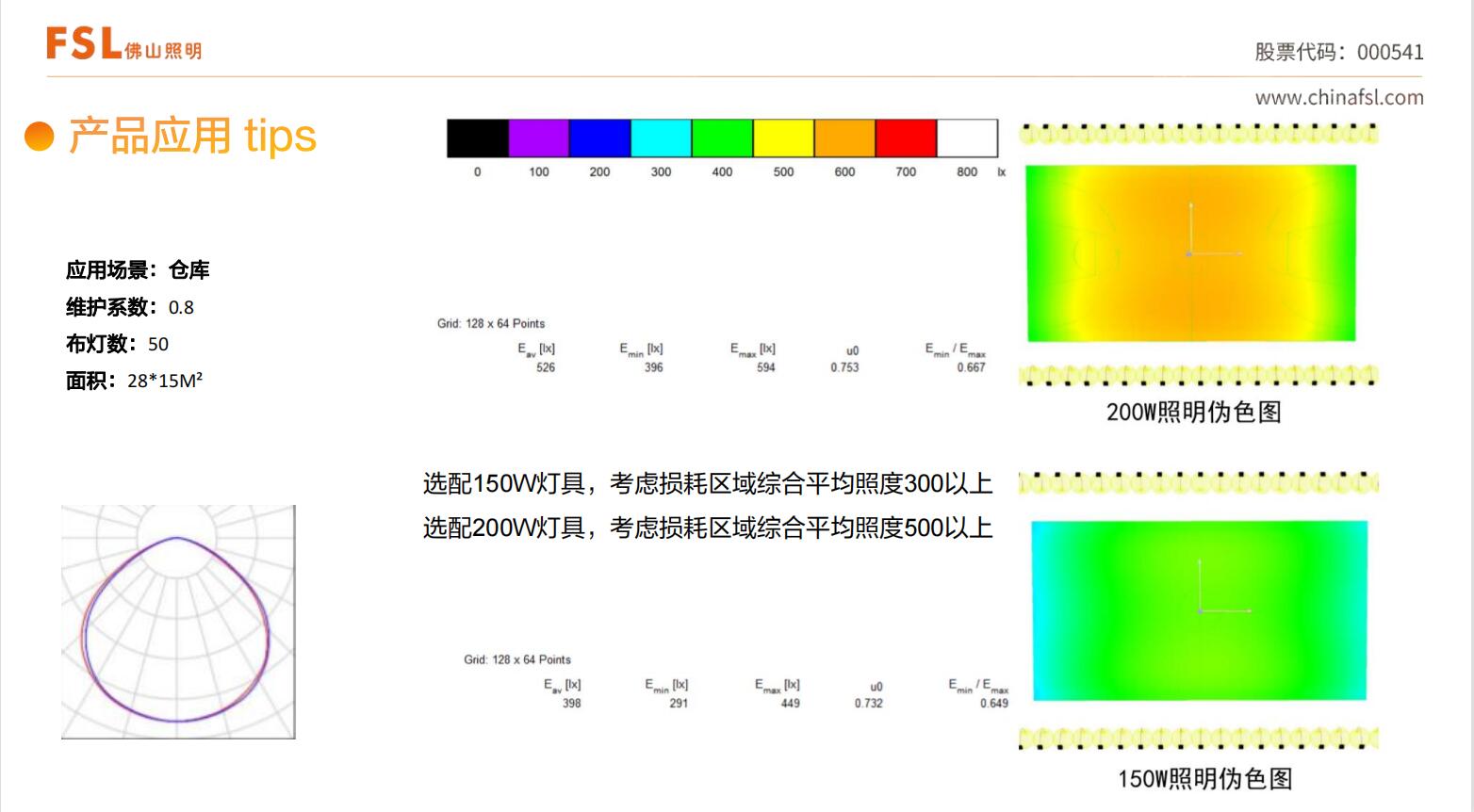Viewport: 1474px width, 812px height.
Task: Select the black swatch on the lux scale
Action: coord(477,138)
